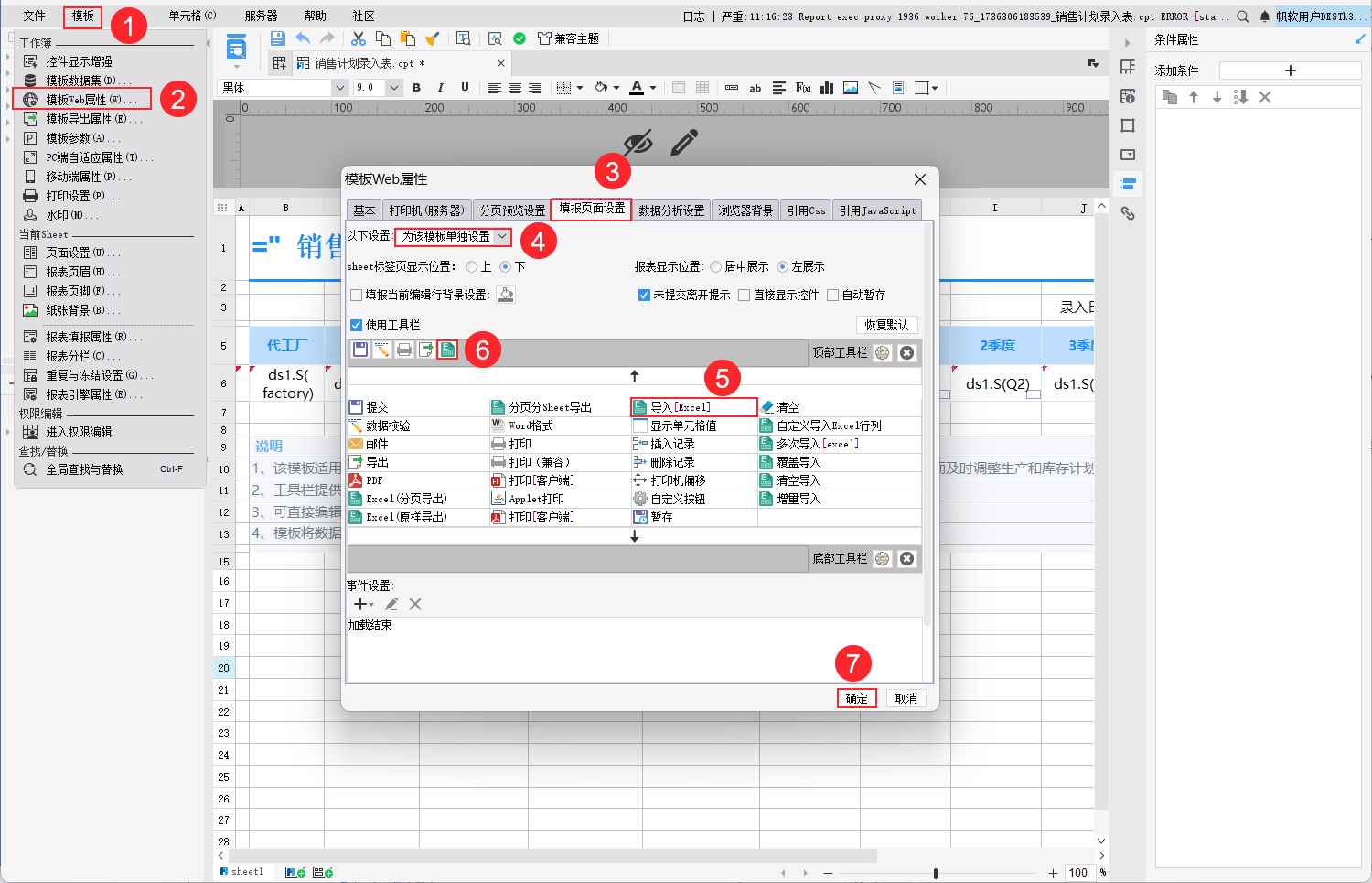Select the sheet1 tab at bottom
The width and height of the screenshot is (1372, 883).
click(242, 872)
